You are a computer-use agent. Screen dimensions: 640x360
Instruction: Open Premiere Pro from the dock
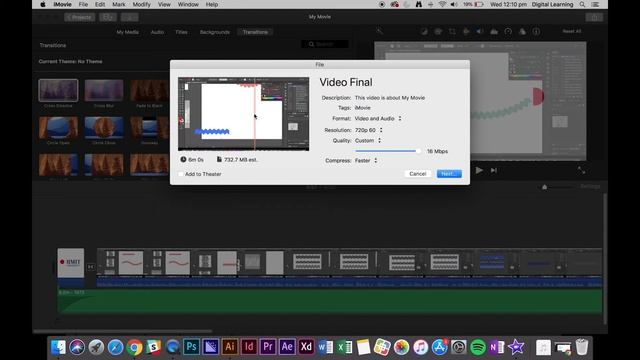[x=268, y=347]
